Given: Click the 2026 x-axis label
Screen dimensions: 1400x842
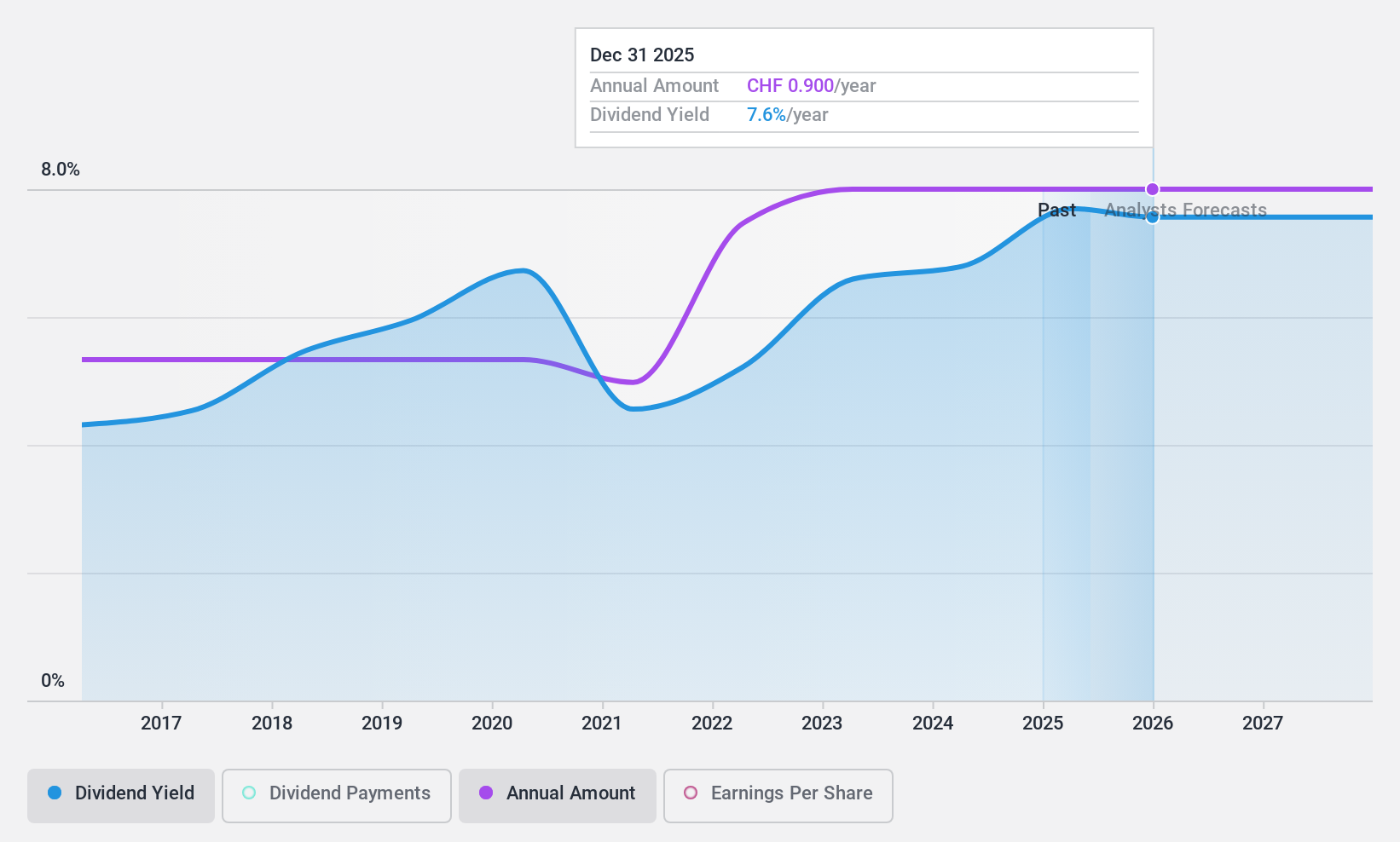Looking at the screenshot, I should pyautogui.click(x=1153, y=723).
